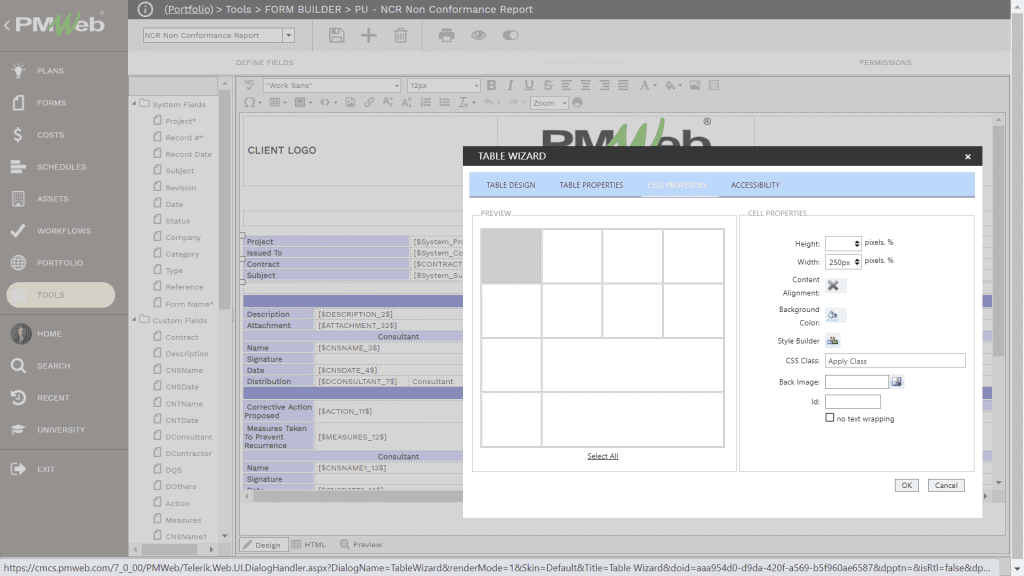The image size is (1024, 576).
Task: Flip the toggle switch in header toolbar
Action: pyautogui.click(x=511, y=35)
